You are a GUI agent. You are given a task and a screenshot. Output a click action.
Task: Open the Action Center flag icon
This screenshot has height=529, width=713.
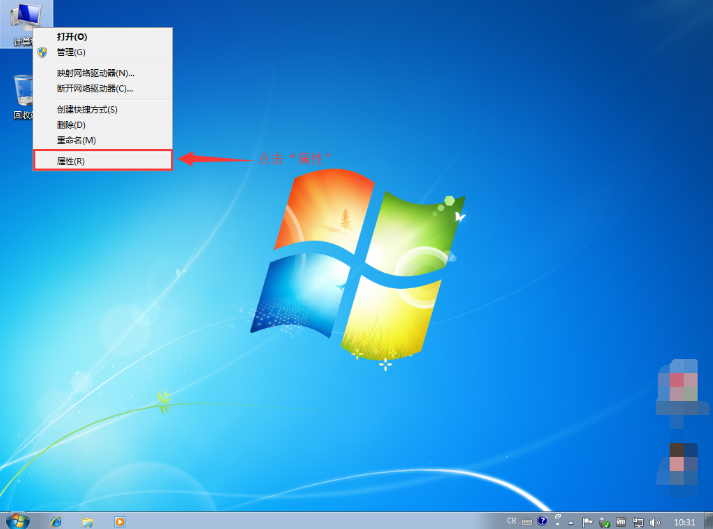(x=587, y=522)
